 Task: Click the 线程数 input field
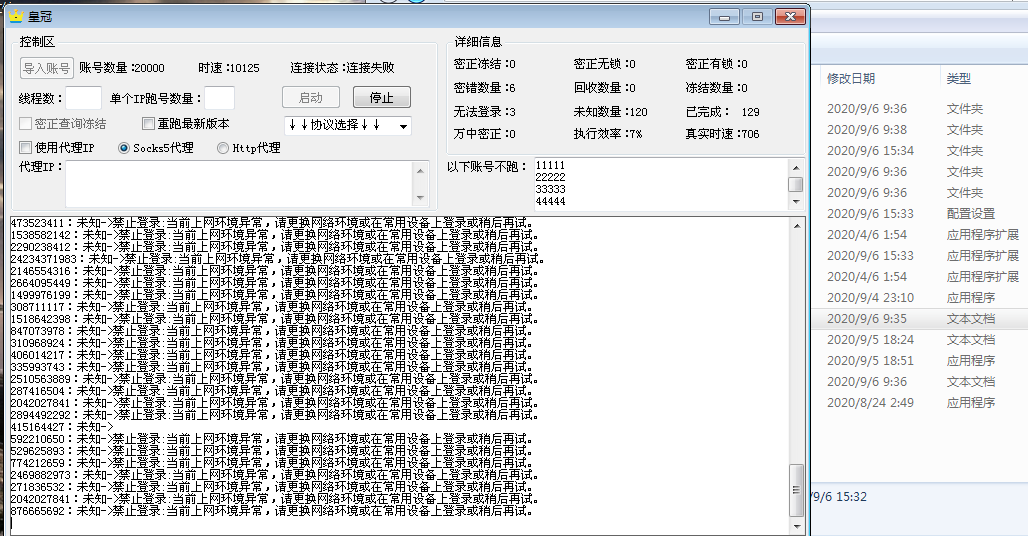83,98
